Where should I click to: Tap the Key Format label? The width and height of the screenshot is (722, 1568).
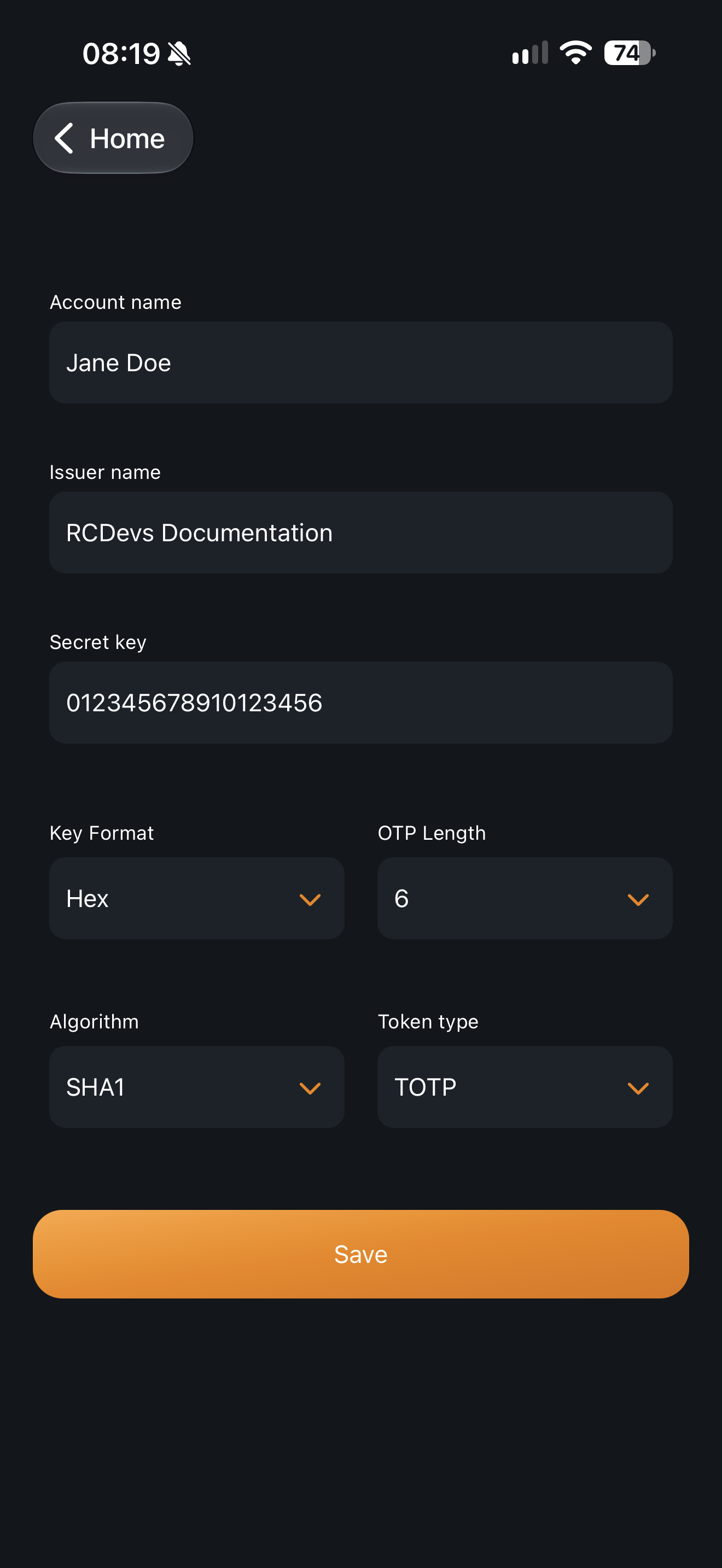(x=102, y=833)
